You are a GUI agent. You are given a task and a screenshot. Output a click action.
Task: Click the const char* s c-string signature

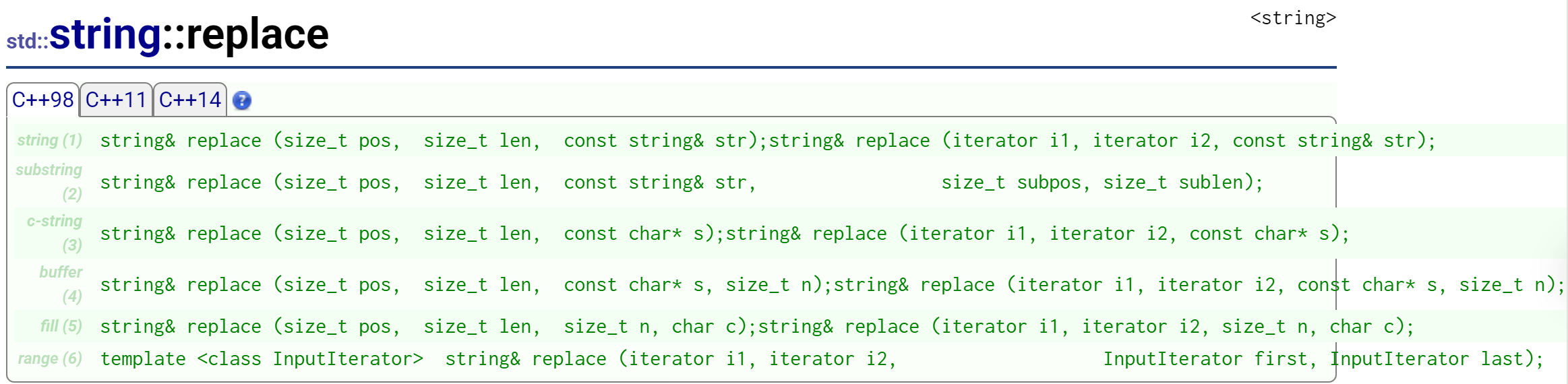pos(725,233)
